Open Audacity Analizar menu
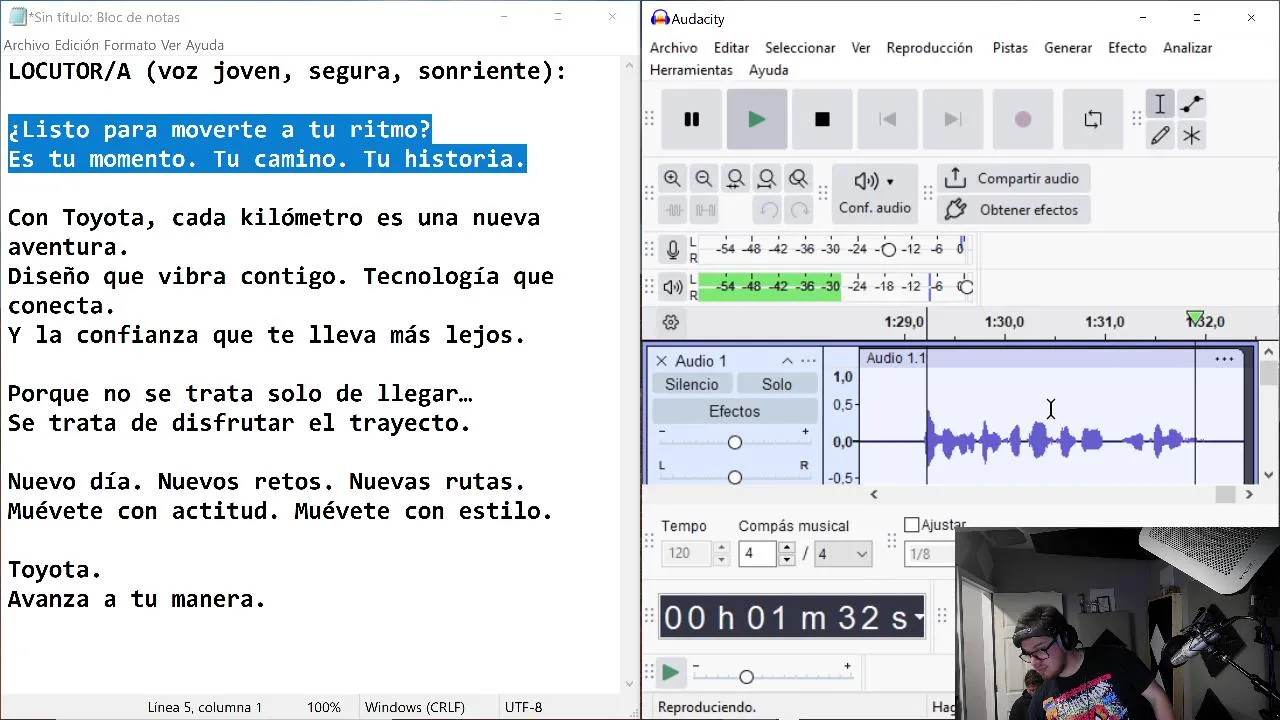1280x720 pixels. pyautogui.click(x=1187, y=48)
